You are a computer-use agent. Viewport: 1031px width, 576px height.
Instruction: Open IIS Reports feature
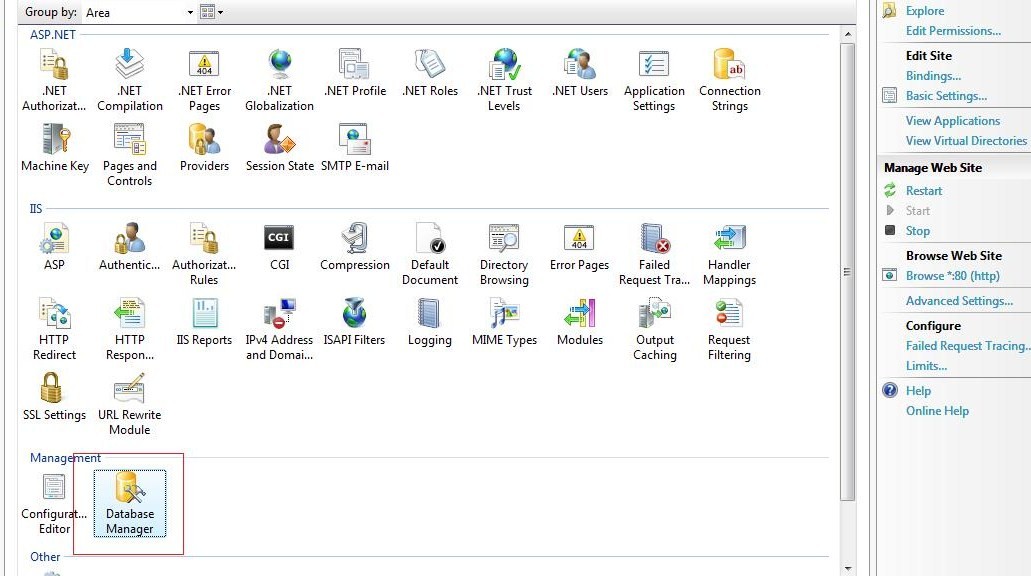tap(204, 322)
